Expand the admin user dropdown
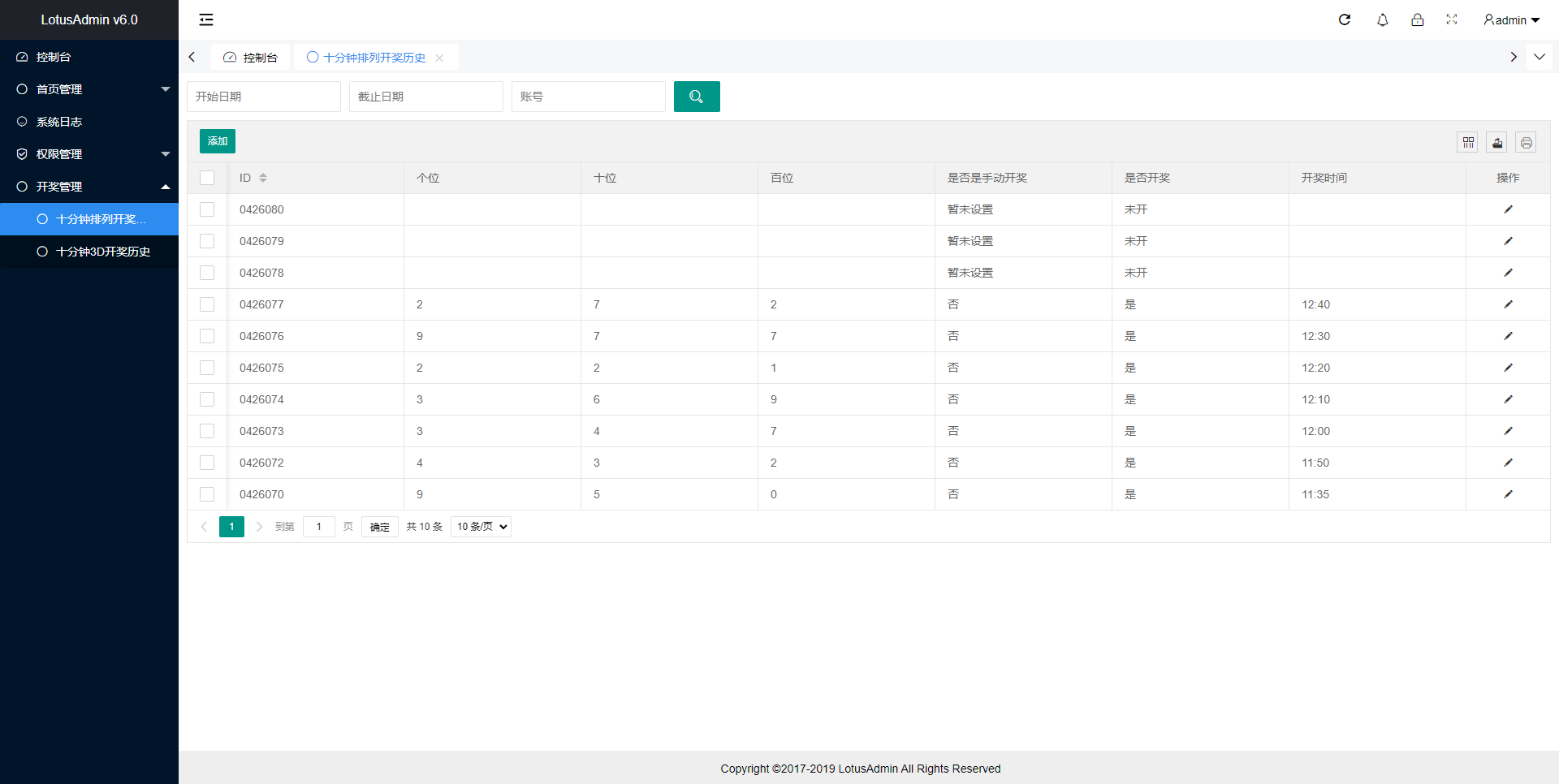The image size is (1559, 784). pyautogui.click(x=1511, y=20)
